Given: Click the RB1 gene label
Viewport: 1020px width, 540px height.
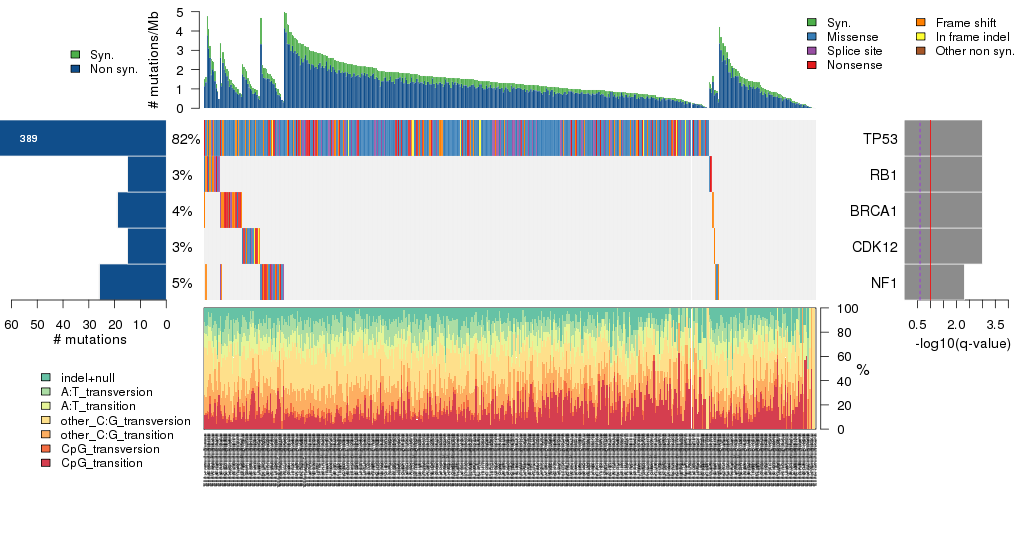Looking at the screenshot, I should [881, 175].
